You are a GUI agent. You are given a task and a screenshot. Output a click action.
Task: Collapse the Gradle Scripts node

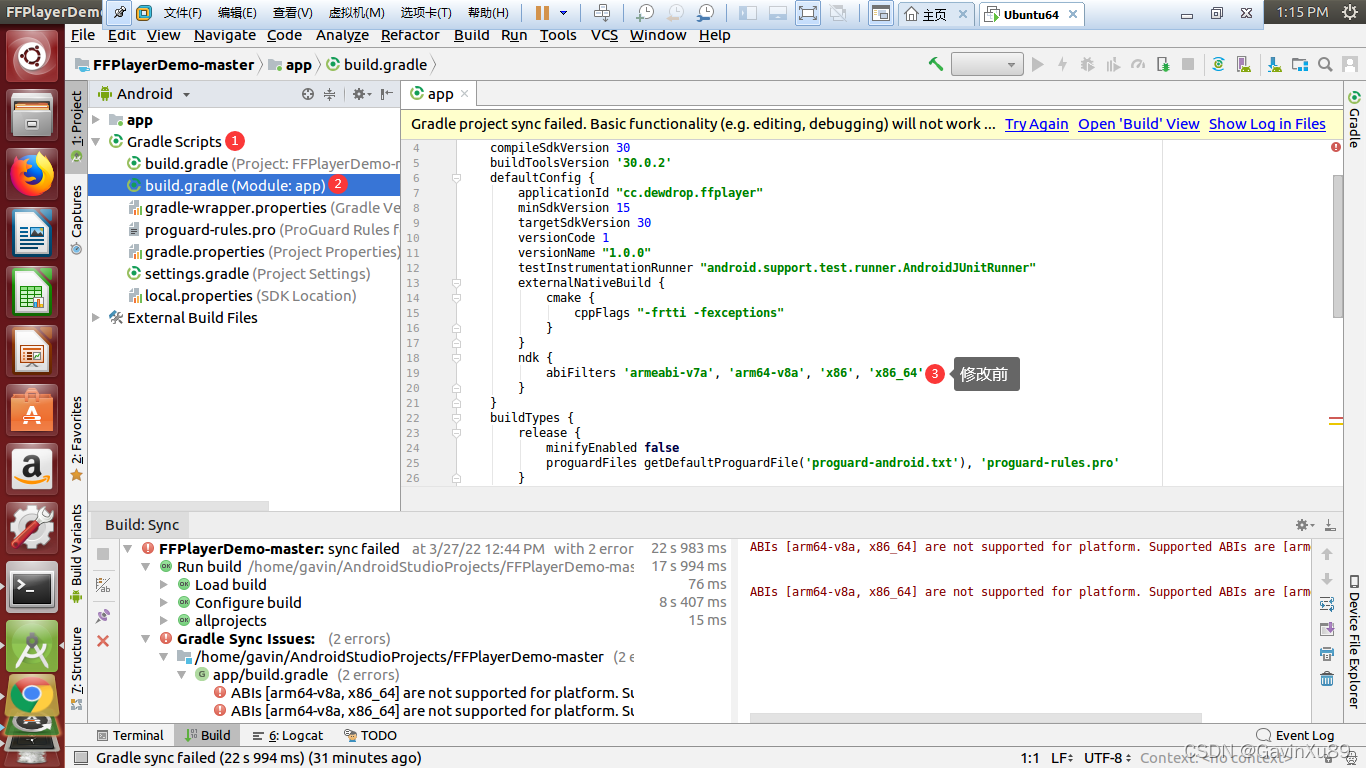[x=96, y=142]
